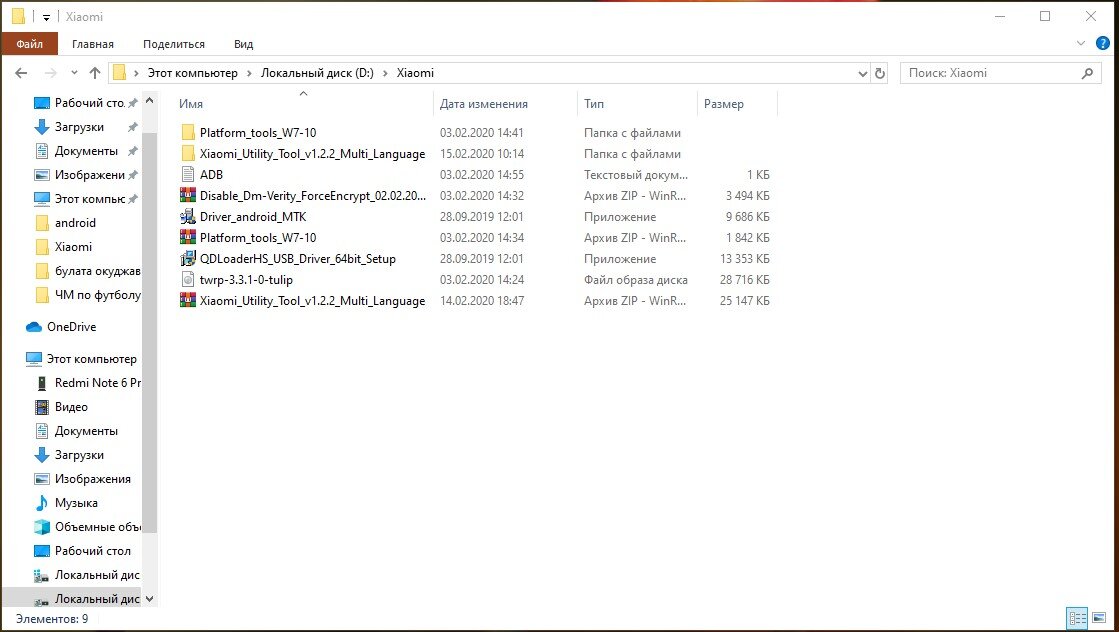
Task: Select Этот компьютер tree node
Action: pos(81,359)
